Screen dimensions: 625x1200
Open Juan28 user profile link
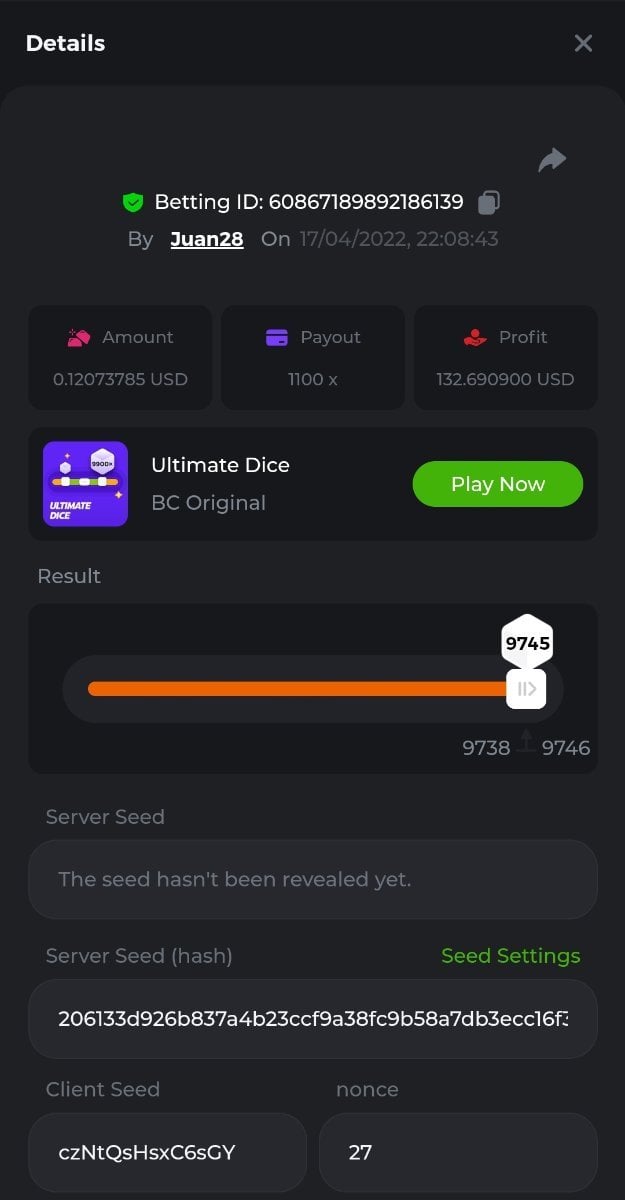pos(207,239)
